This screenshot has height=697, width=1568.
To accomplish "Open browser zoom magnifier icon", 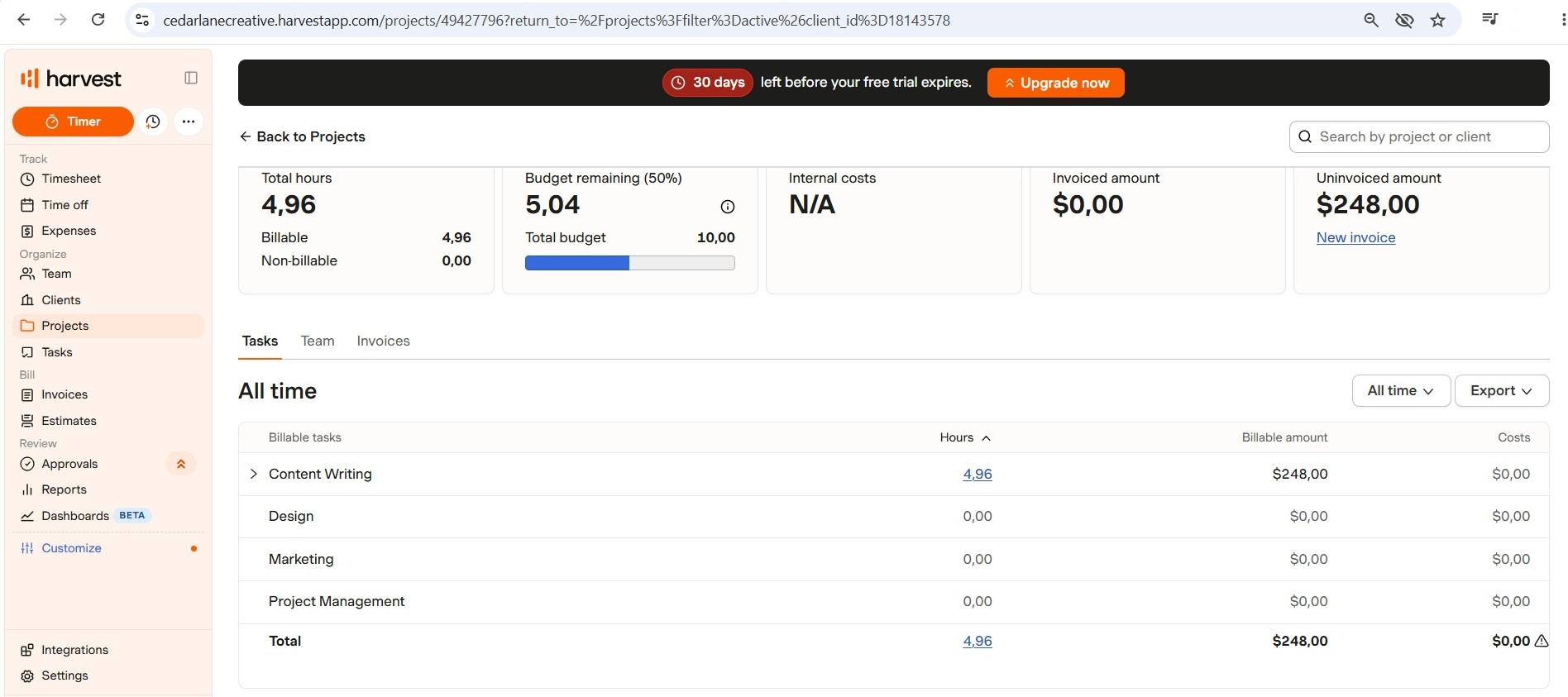I will click(x=1370, y=20).
